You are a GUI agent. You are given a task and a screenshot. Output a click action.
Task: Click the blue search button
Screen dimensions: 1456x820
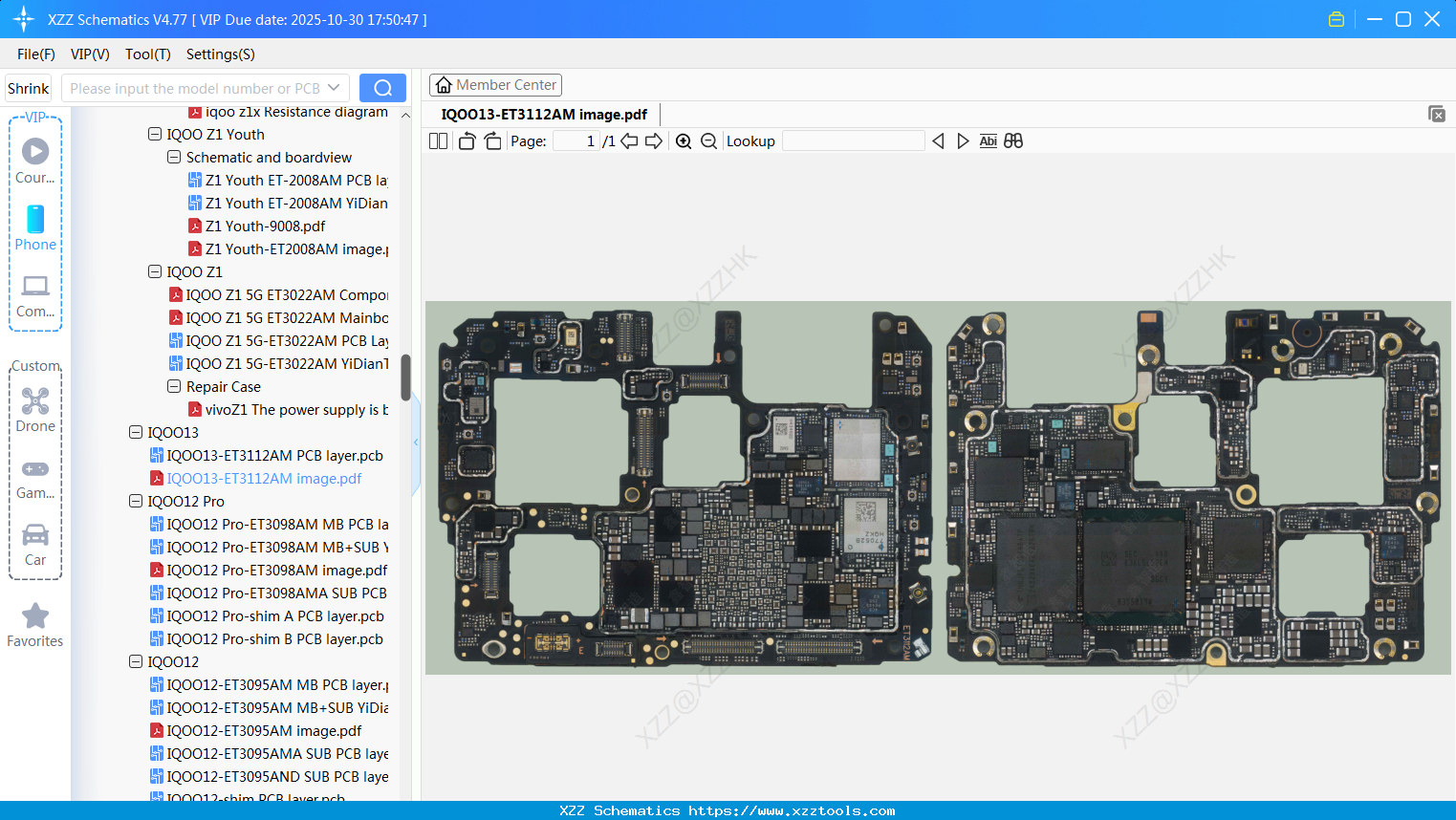(x=382, y=88)
